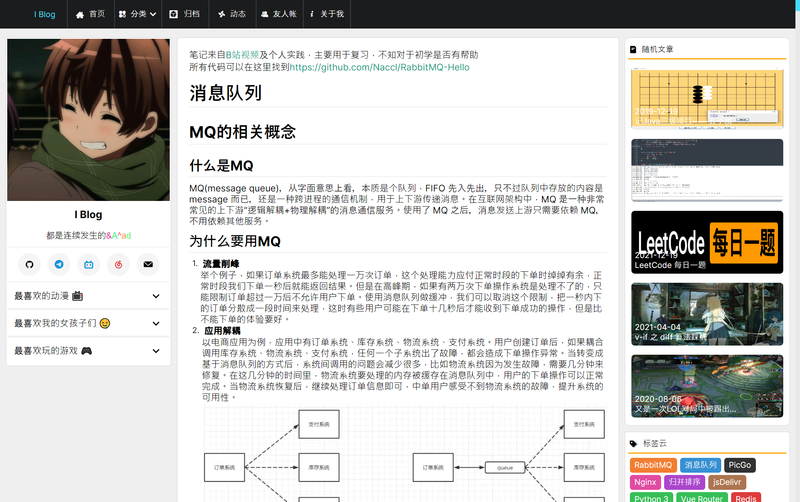Click the smiley emoji after 最喜欢我的女孩子们
The width and height of the screenshot is (800, 502).
click(x=105, y=323)
